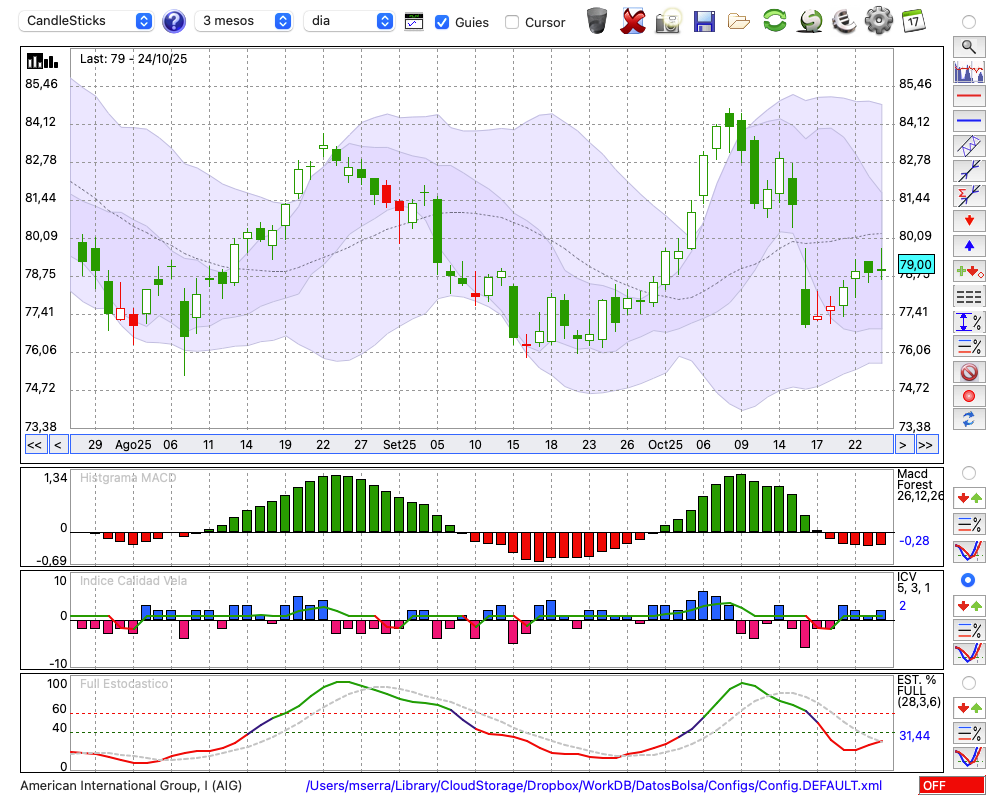The image size is (1000, 800).
Task: Click the date axis scroll bar
Action: [482, 445]
